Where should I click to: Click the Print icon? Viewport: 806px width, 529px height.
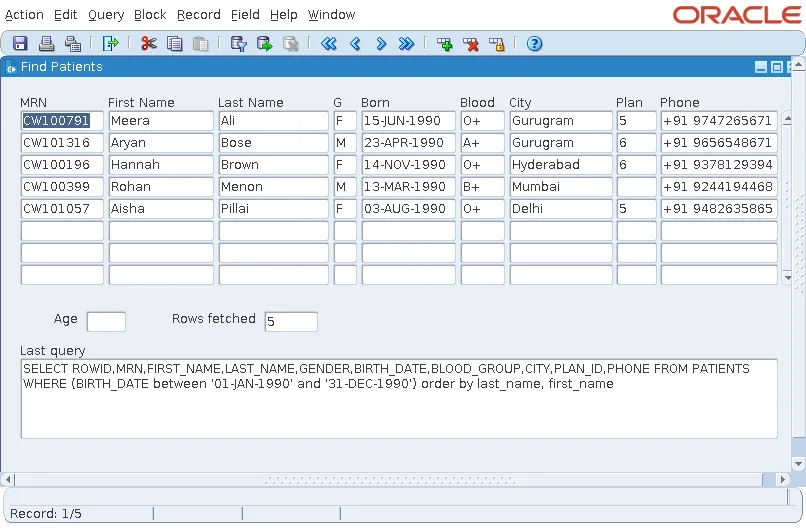(46, 44)
